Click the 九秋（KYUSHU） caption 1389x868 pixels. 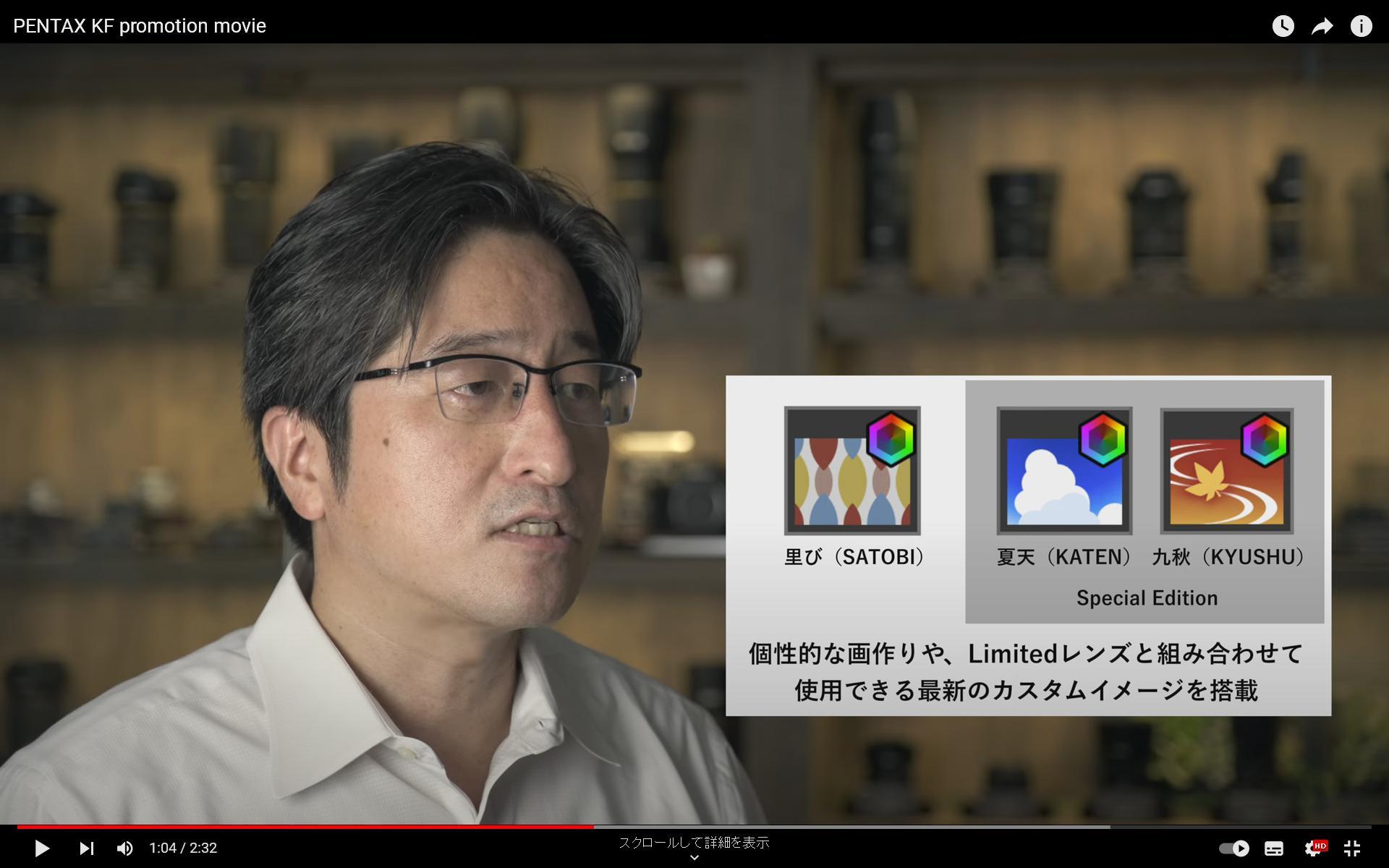coord(1228,557)
